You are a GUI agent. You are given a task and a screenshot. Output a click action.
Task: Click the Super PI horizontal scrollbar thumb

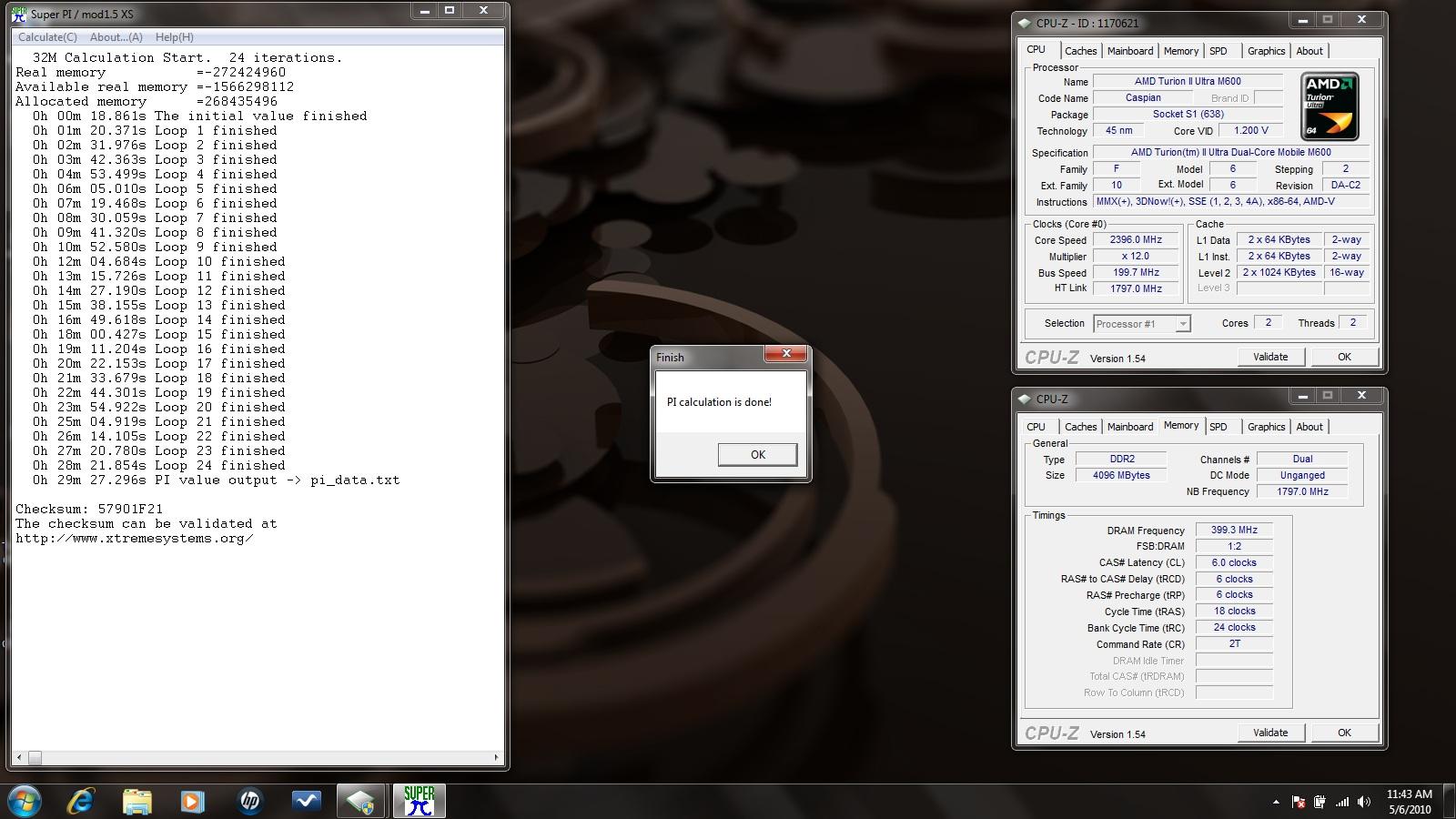[35, 757]
